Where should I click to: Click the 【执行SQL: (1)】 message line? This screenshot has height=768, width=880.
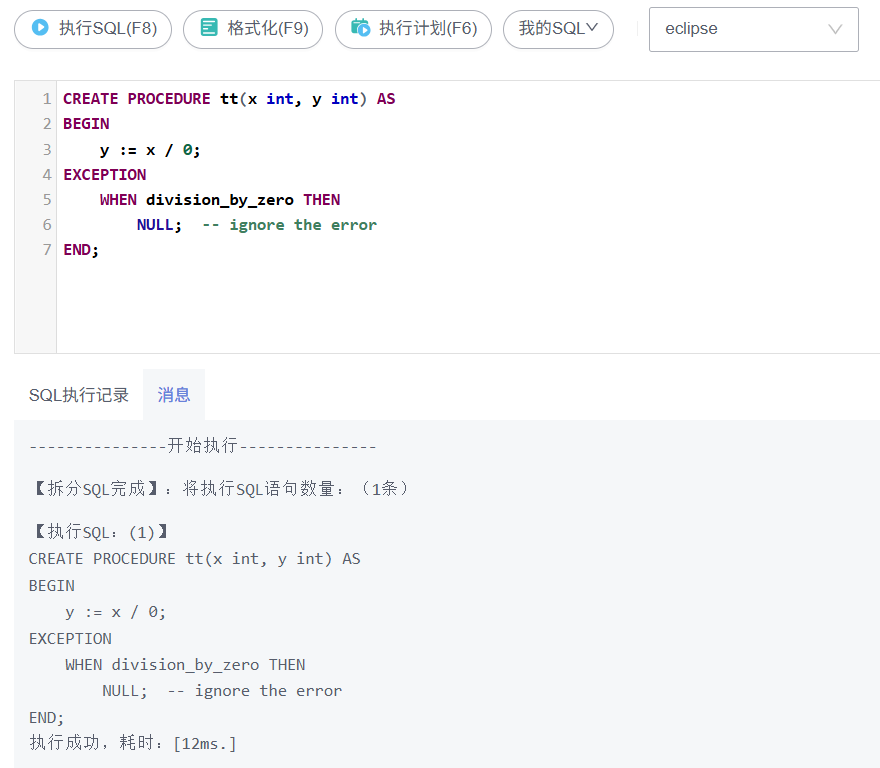[99, 532]
